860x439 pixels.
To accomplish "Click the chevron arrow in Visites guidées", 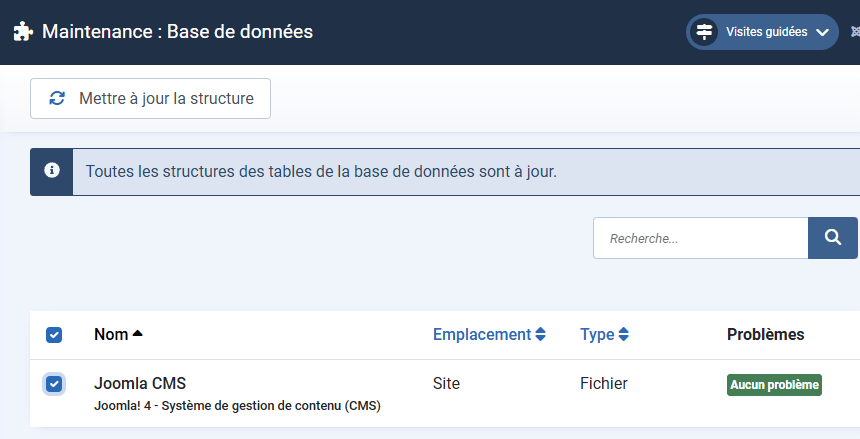I will [822, 32].
